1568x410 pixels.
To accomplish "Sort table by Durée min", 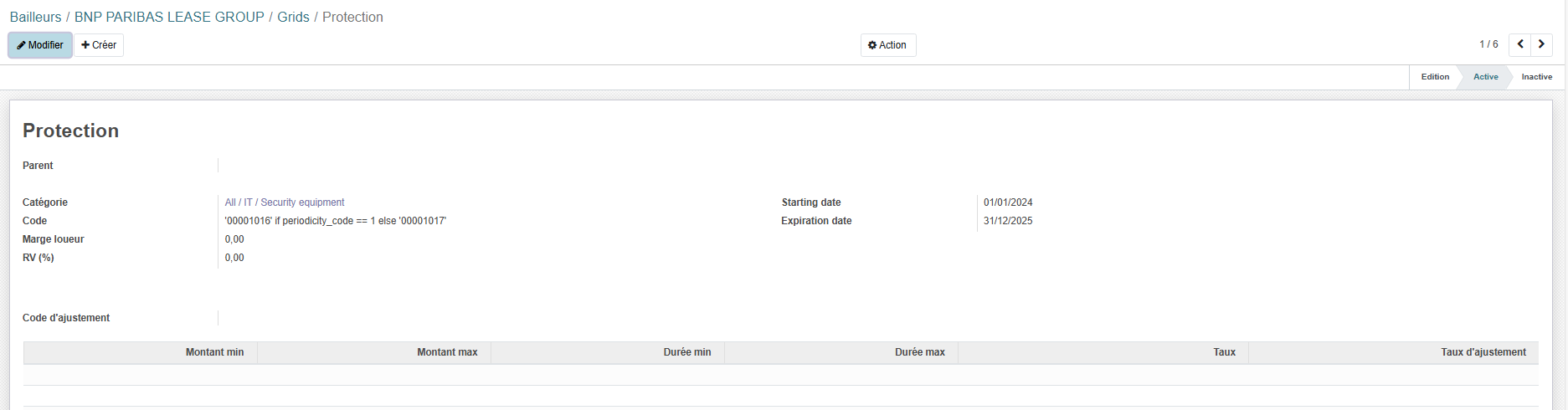I will point(686,352).
